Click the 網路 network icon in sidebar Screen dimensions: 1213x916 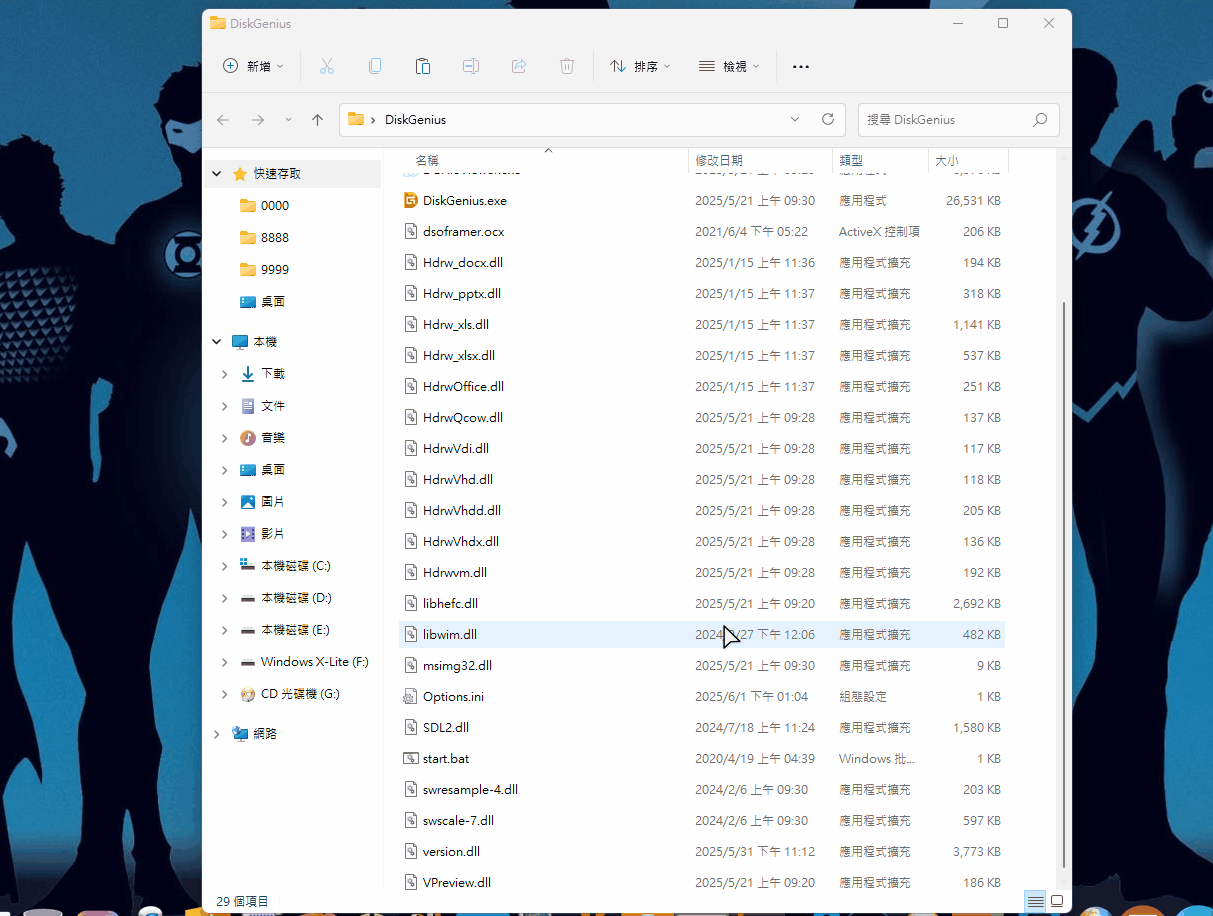pyautogui.click(x=240, y=733)
